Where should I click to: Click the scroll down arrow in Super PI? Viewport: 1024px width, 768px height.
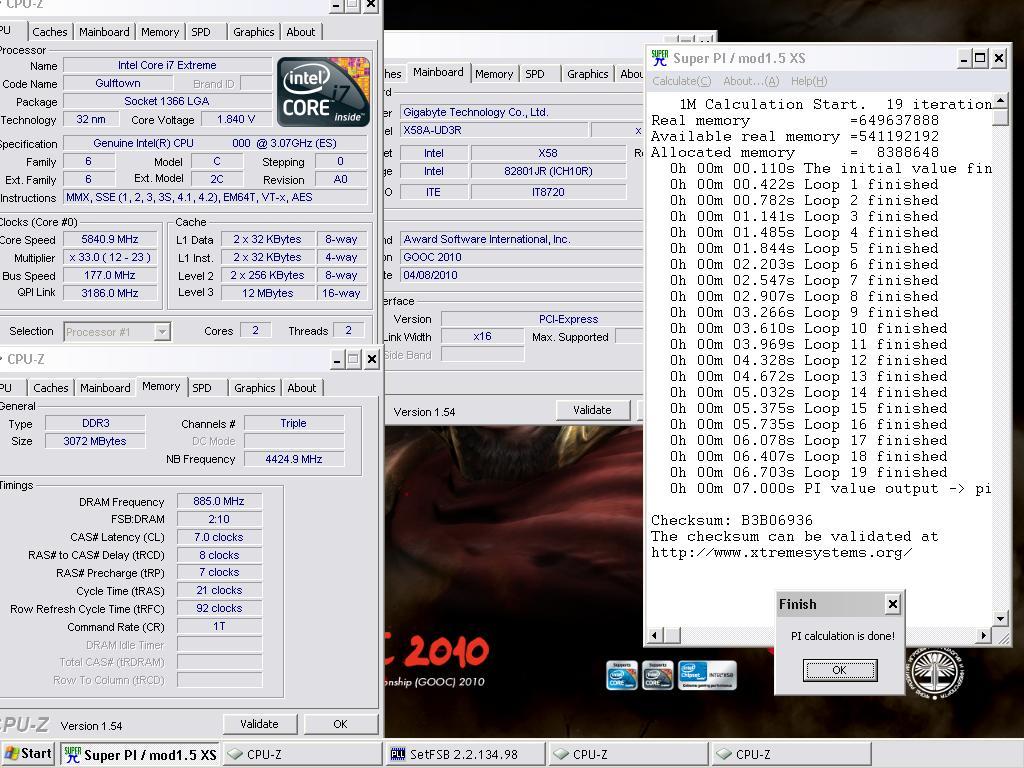tap(1000, 618)
